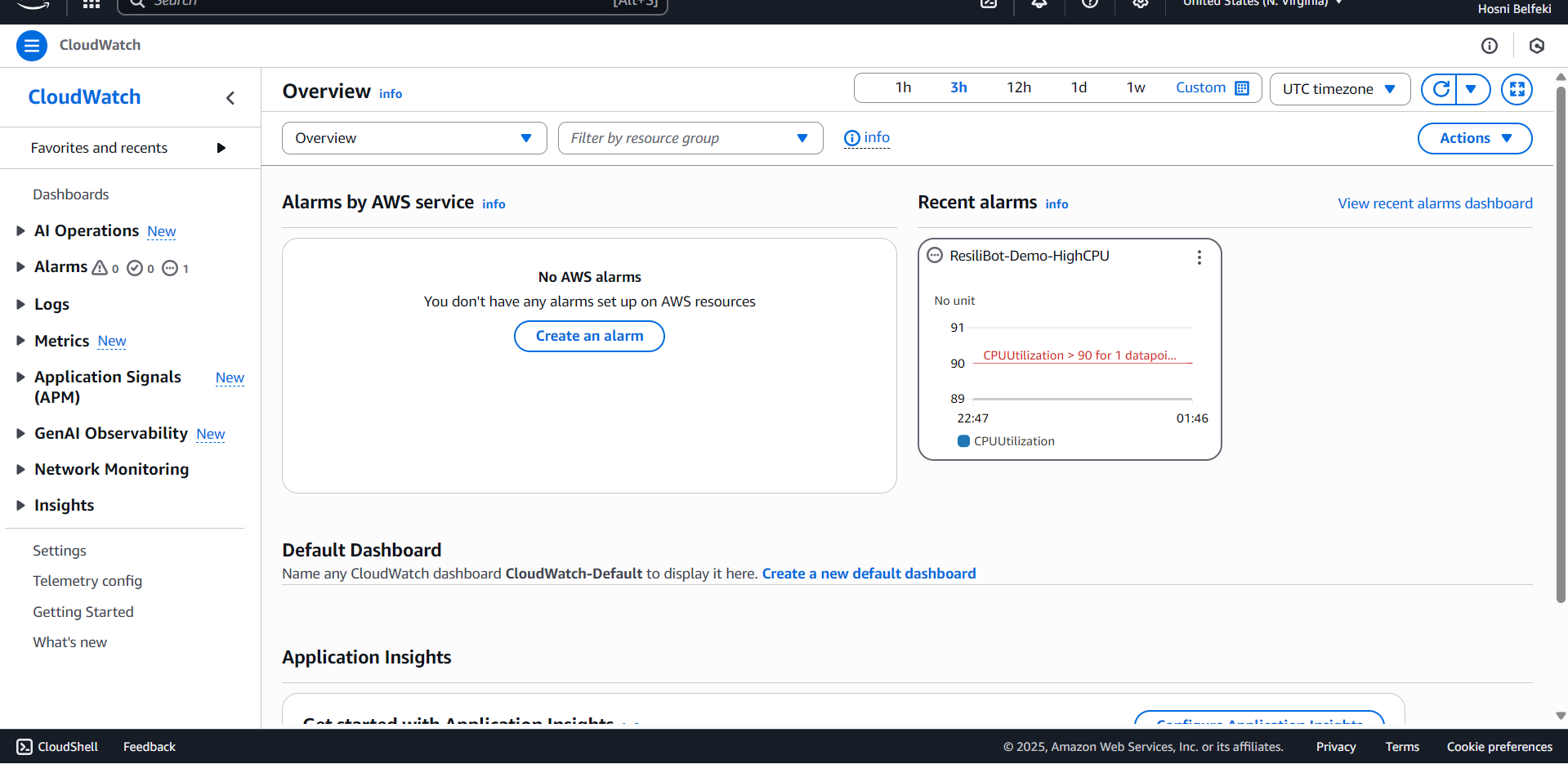Open the ResiliBot-Demo-HighCPU kebab menu
Image resolution: width=1568 pixels, height=764 pixels.
(x=1199, y=257)
